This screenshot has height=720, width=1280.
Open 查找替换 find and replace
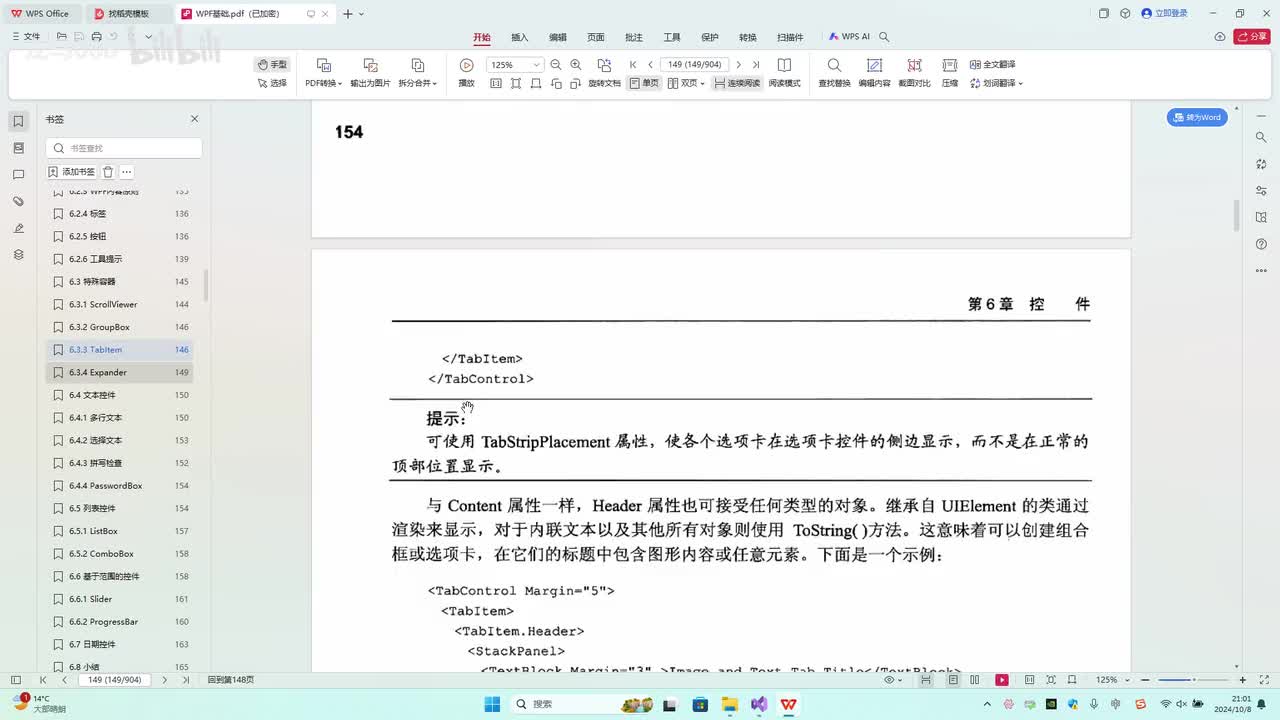tap(834, 73)
